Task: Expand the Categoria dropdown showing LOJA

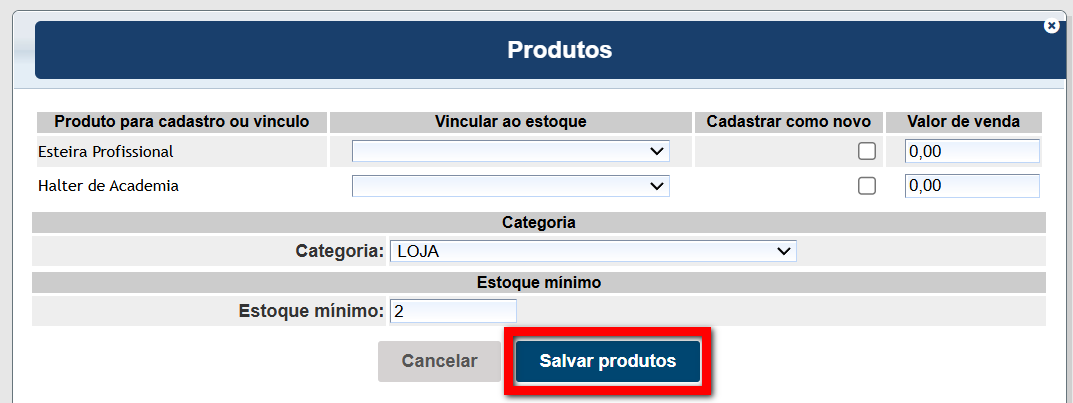Action: 593,251
